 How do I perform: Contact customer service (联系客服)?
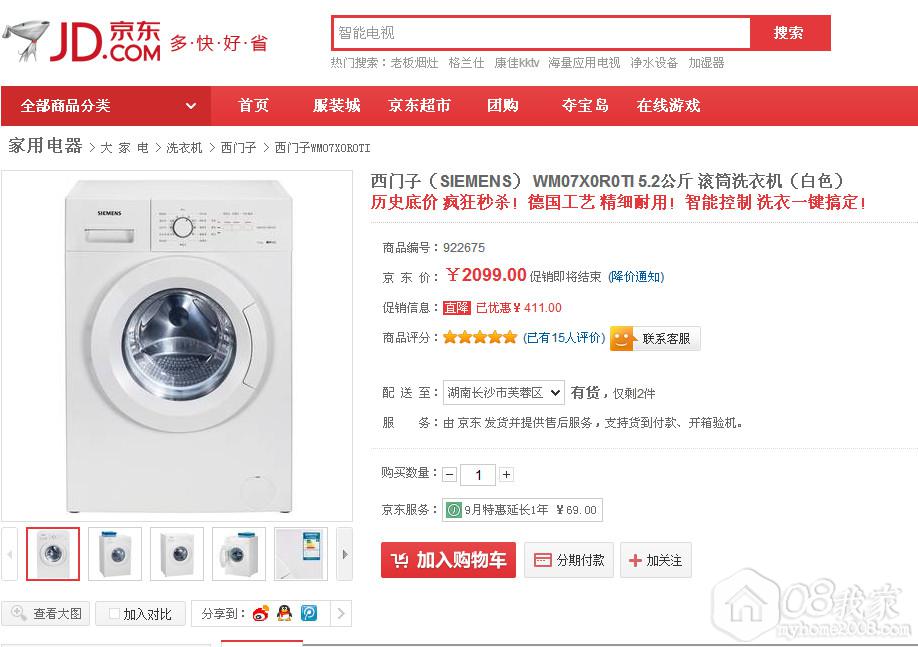655,338
